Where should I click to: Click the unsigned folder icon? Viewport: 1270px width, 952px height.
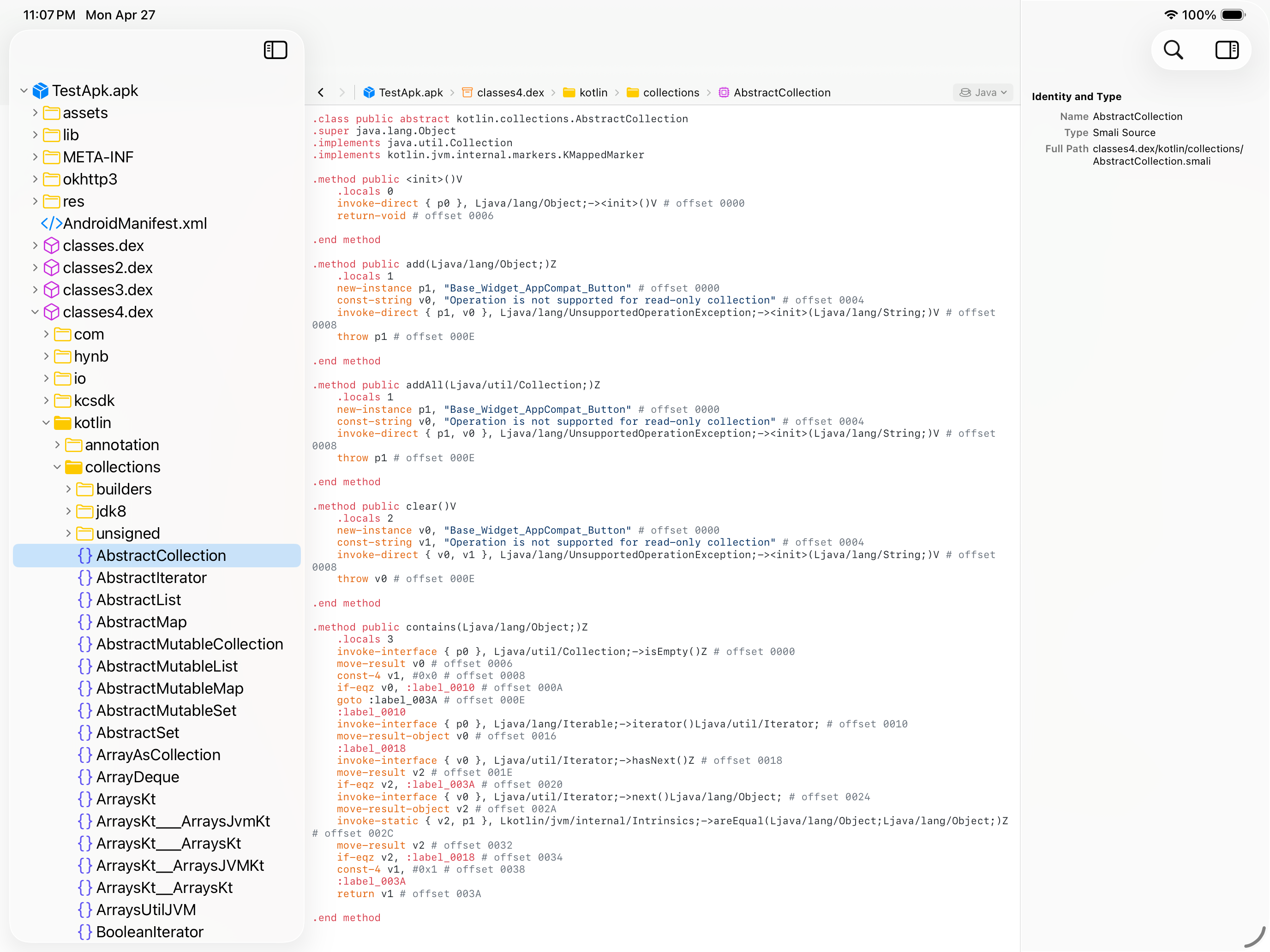(85, 534)
